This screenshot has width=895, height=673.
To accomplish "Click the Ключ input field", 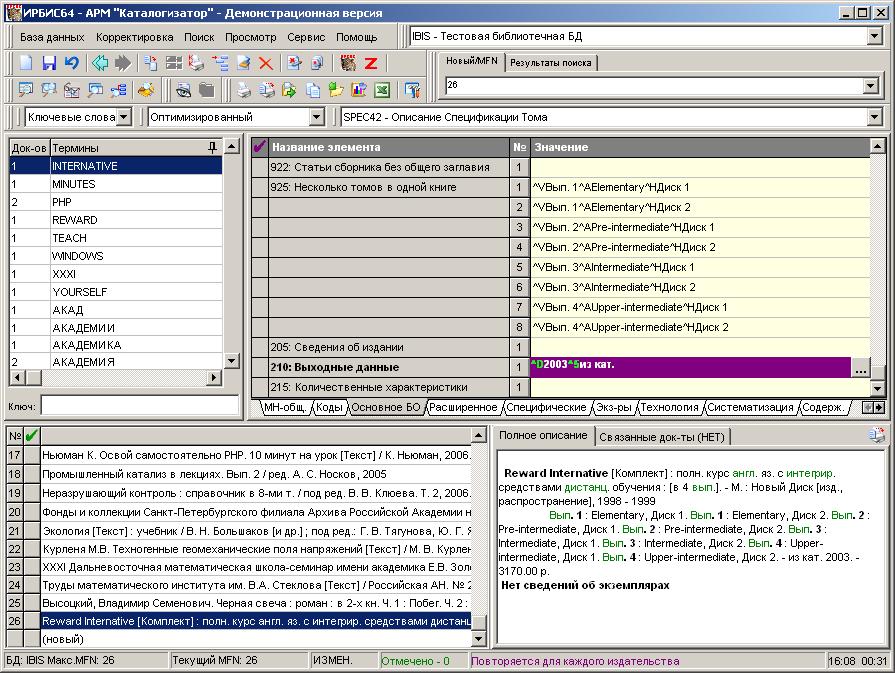I will click(x=140, y=406).
